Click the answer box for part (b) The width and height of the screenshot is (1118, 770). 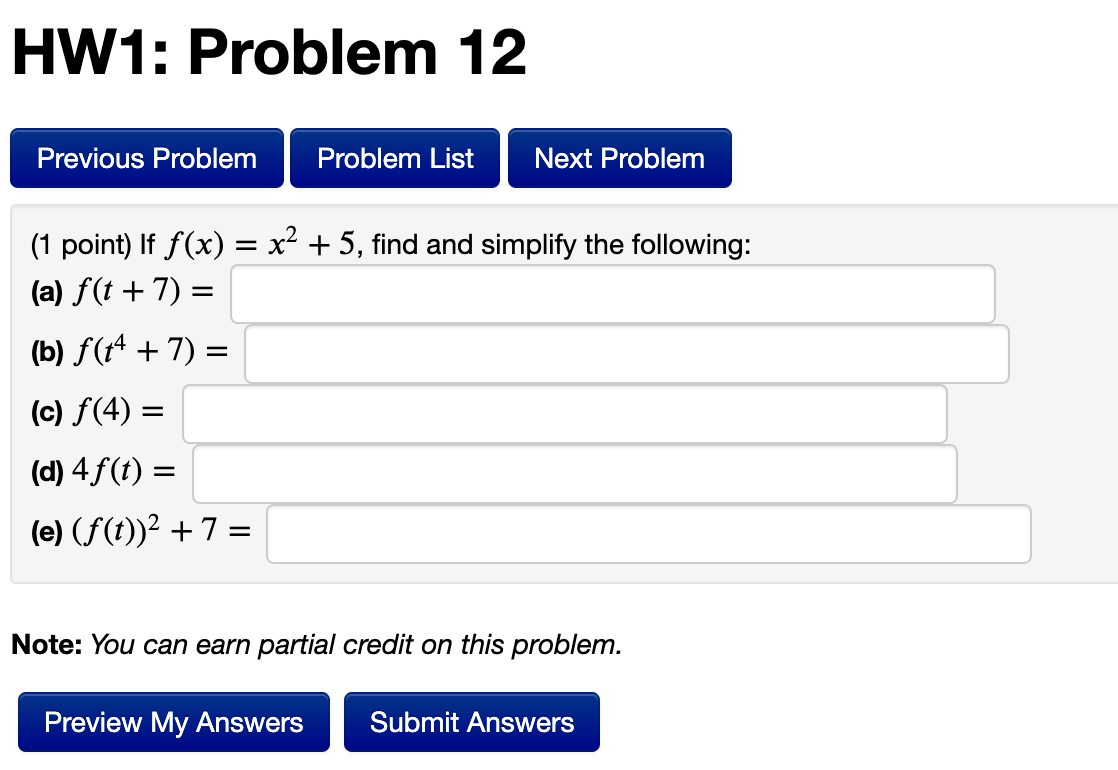click(x=625, y=353)
